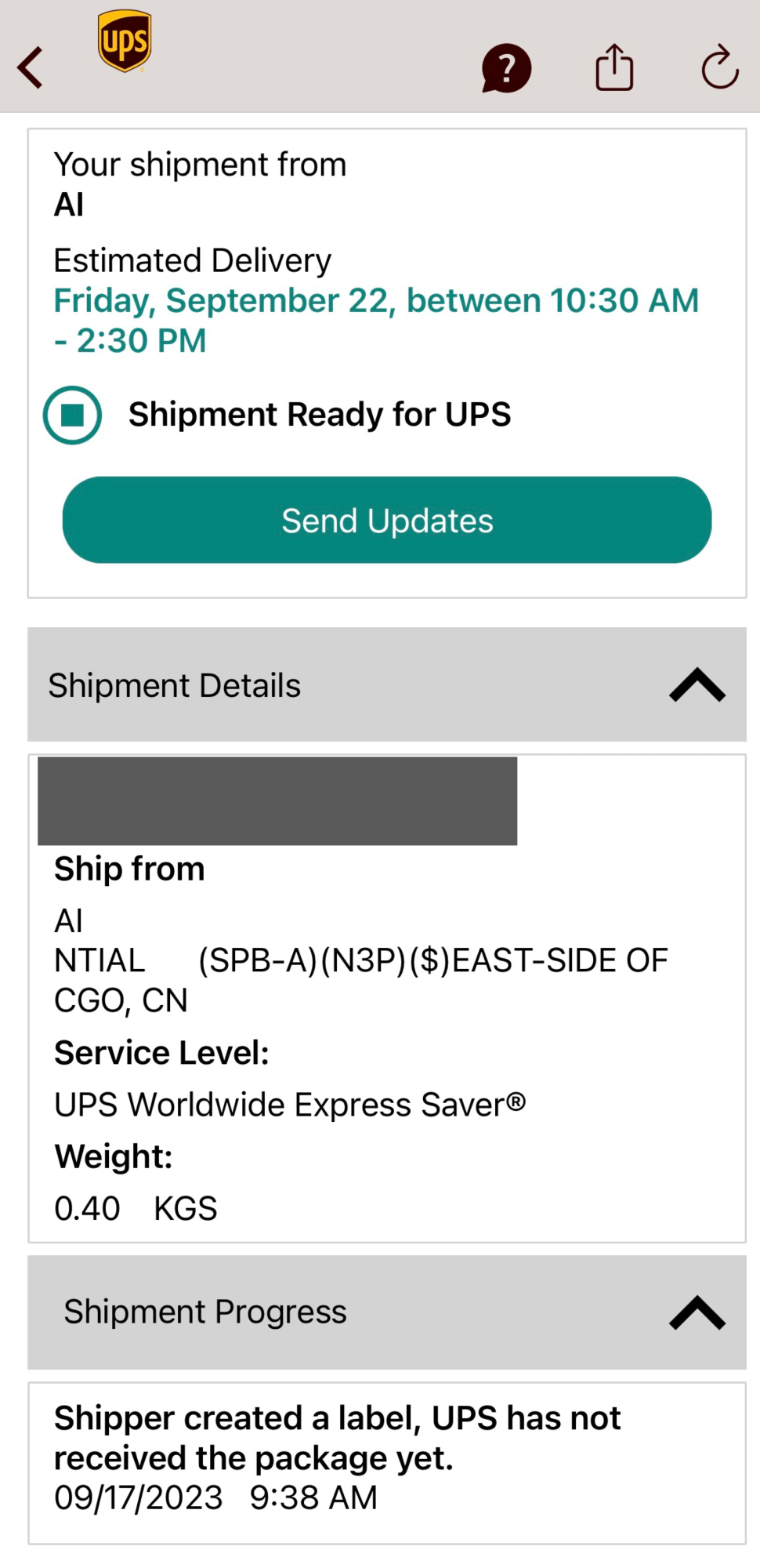This screenshot has width=760, height=1568.
Task: Tap the Ship from address text
Action: point(360,961)
